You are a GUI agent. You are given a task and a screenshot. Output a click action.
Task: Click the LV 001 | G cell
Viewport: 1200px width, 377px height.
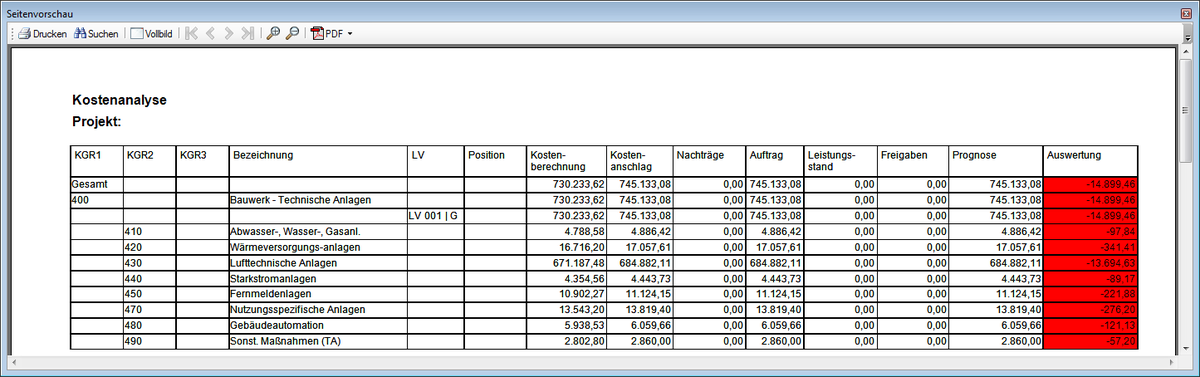tap(435, 216)
